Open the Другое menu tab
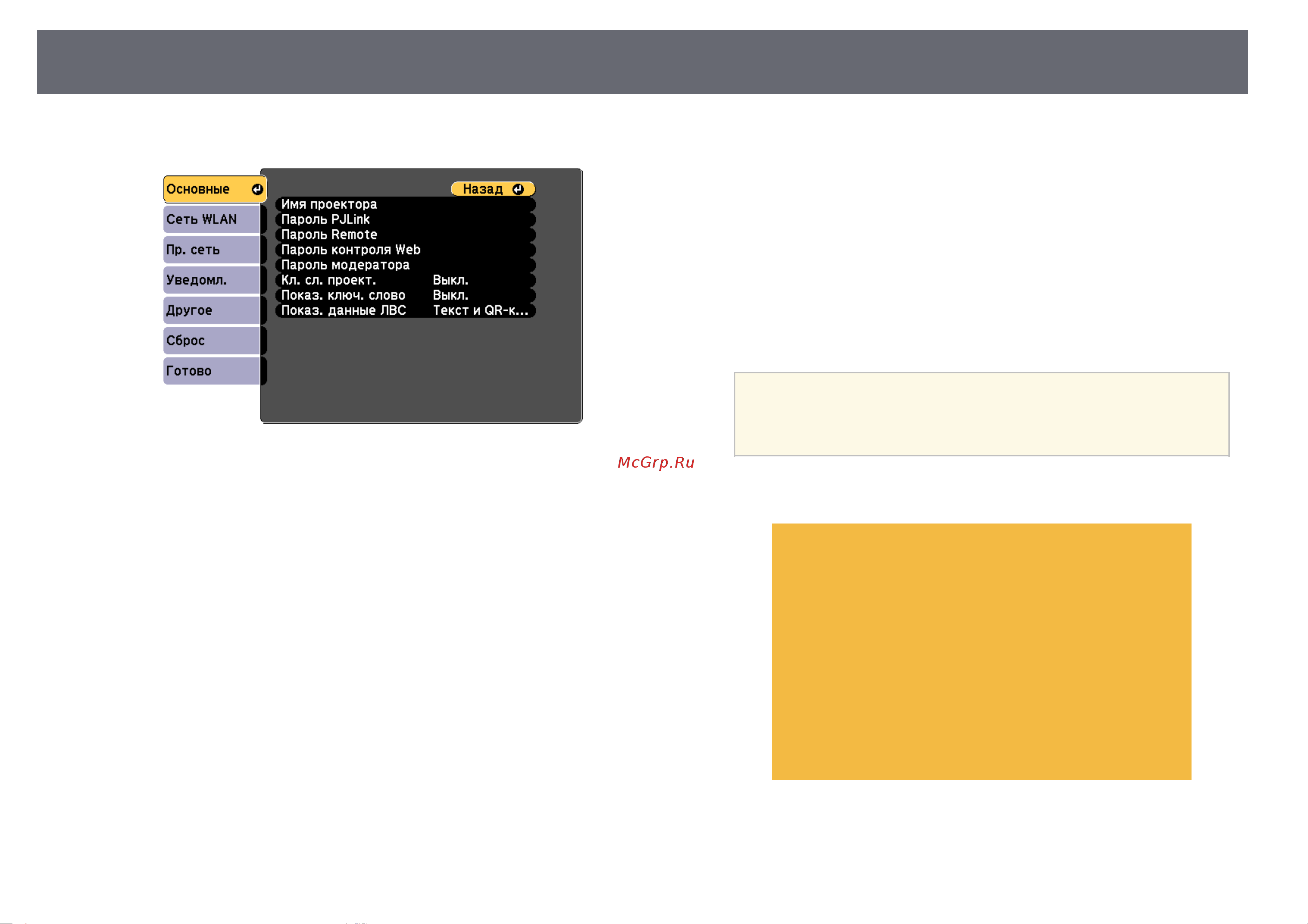1308x924 pixels. pos(212,310)
